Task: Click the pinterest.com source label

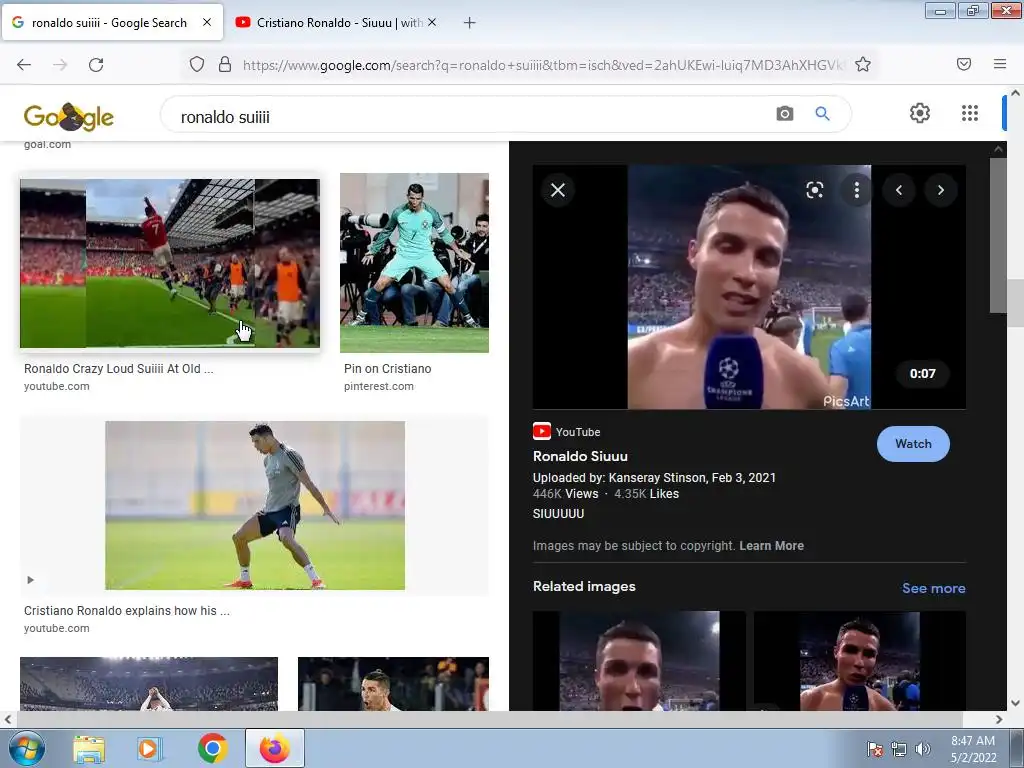Action: (x=379, y=386)
